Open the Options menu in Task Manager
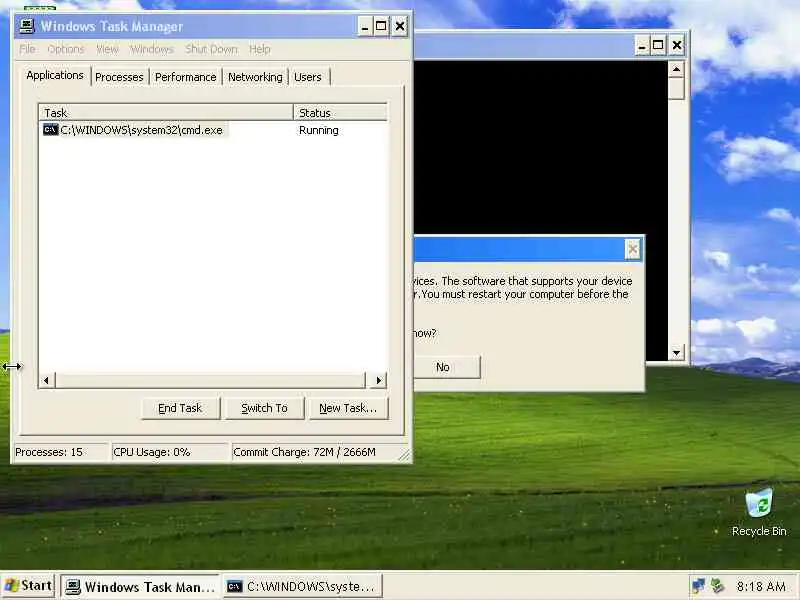The width and height of the screenshot is (800, 600). point(65,49)
